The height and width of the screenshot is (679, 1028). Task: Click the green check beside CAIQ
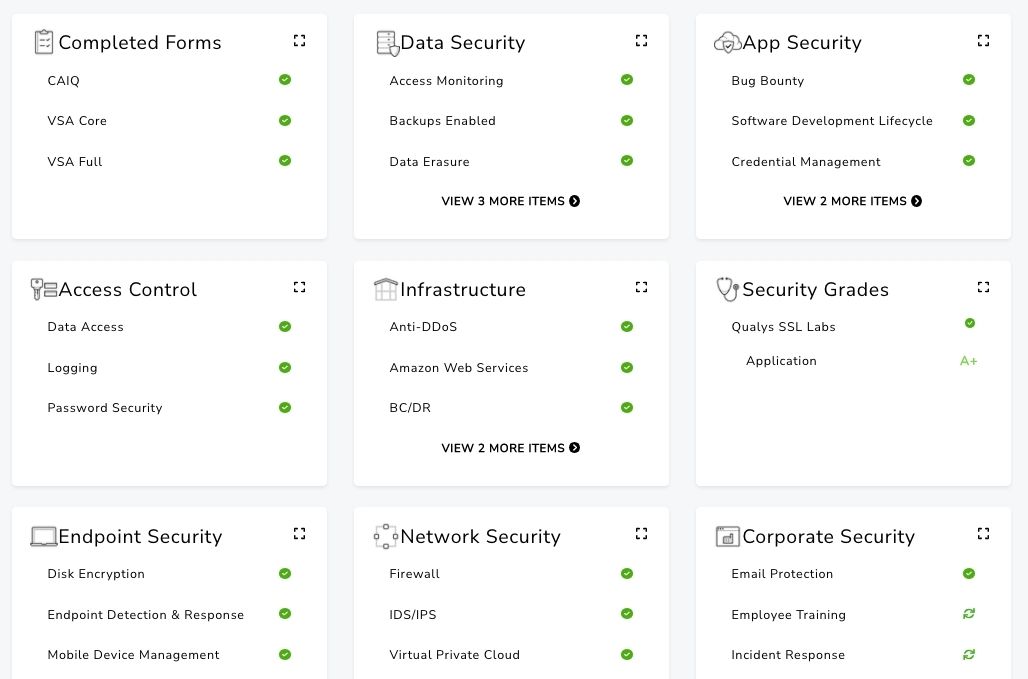click(285, 80)
